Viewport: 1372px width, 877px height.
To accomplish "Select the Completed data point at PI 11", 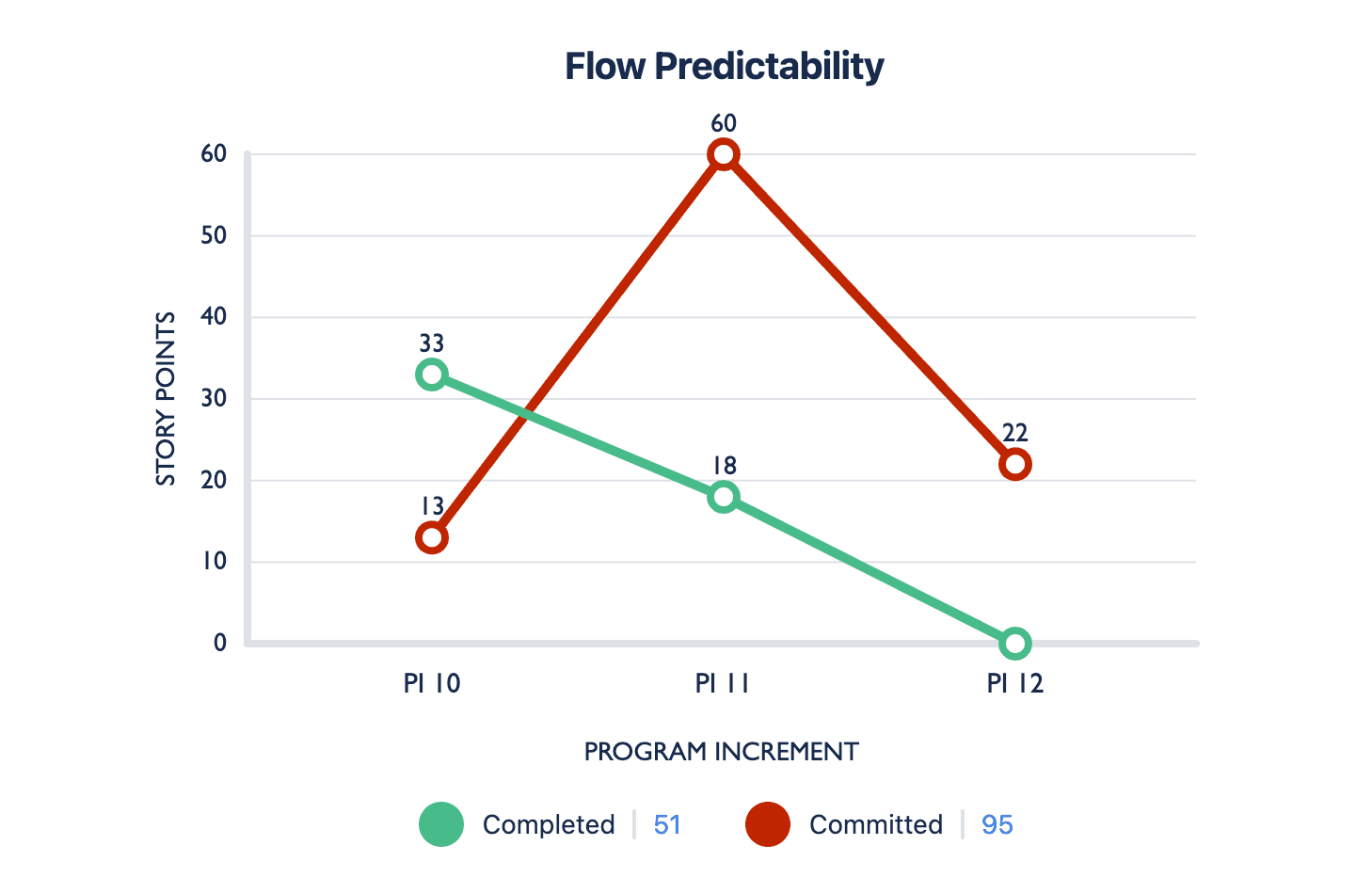I will click(x=724, y=497).
